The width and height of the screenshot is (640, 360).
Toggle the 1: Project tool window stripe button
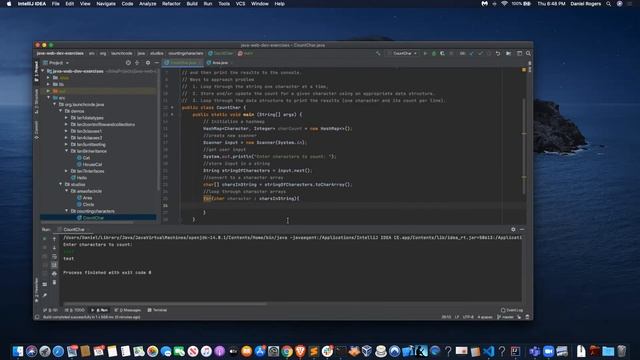pos(36,71)
